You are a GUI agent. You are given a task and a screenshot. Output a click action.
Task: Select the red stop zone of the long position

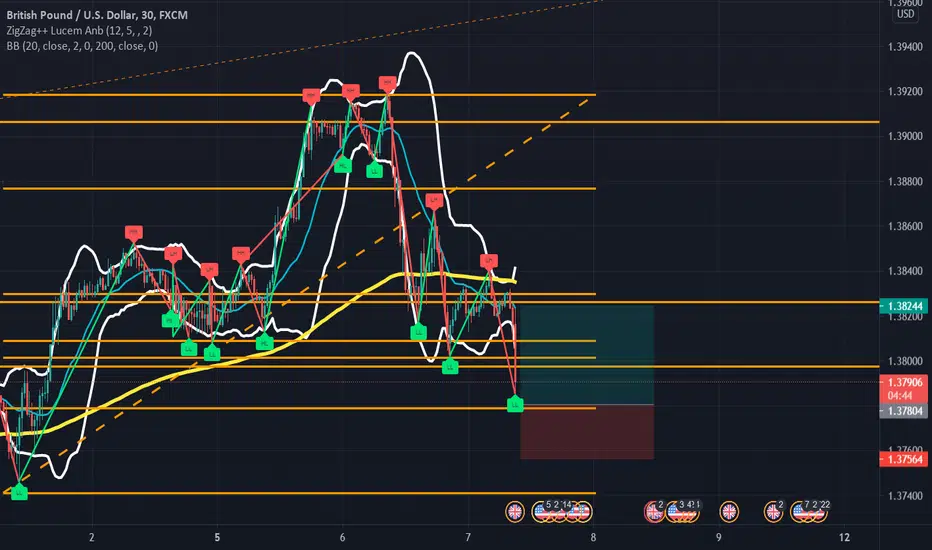[x=587, y=432]
